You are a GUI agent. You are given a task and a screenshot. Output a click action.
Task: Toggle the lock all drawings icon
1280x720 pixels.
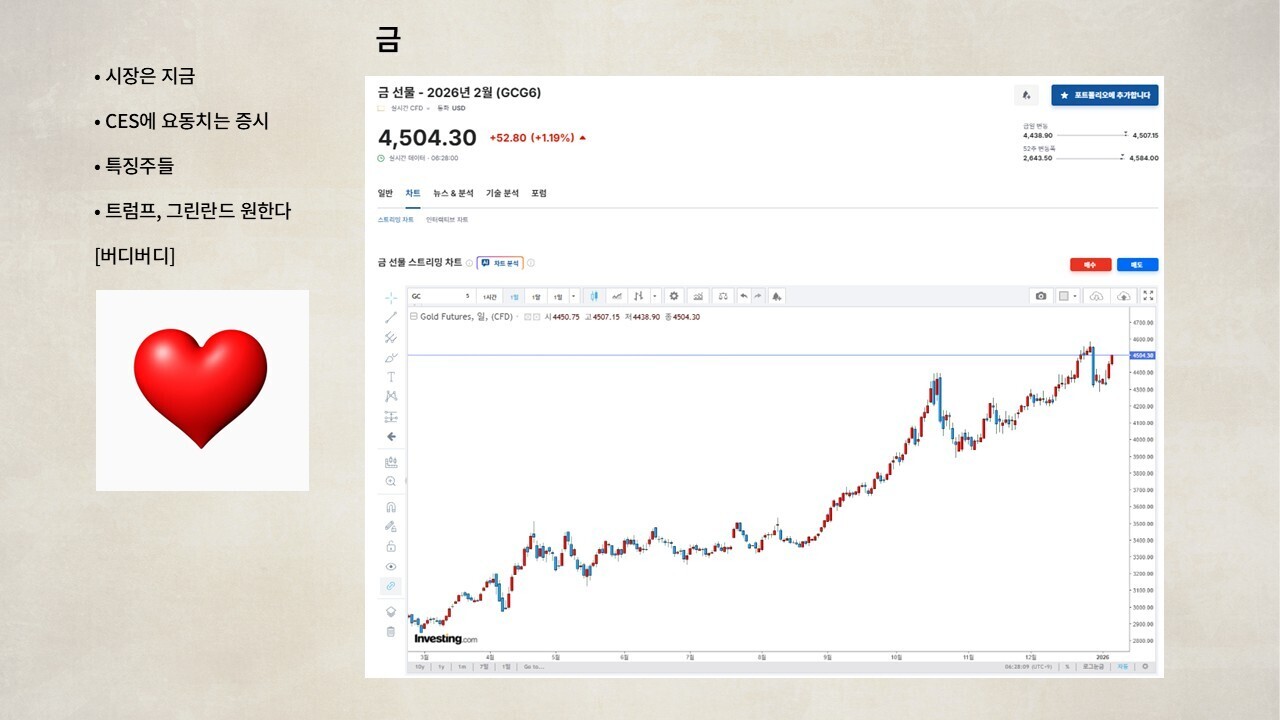pyautogui.click(x=391, y=546)
